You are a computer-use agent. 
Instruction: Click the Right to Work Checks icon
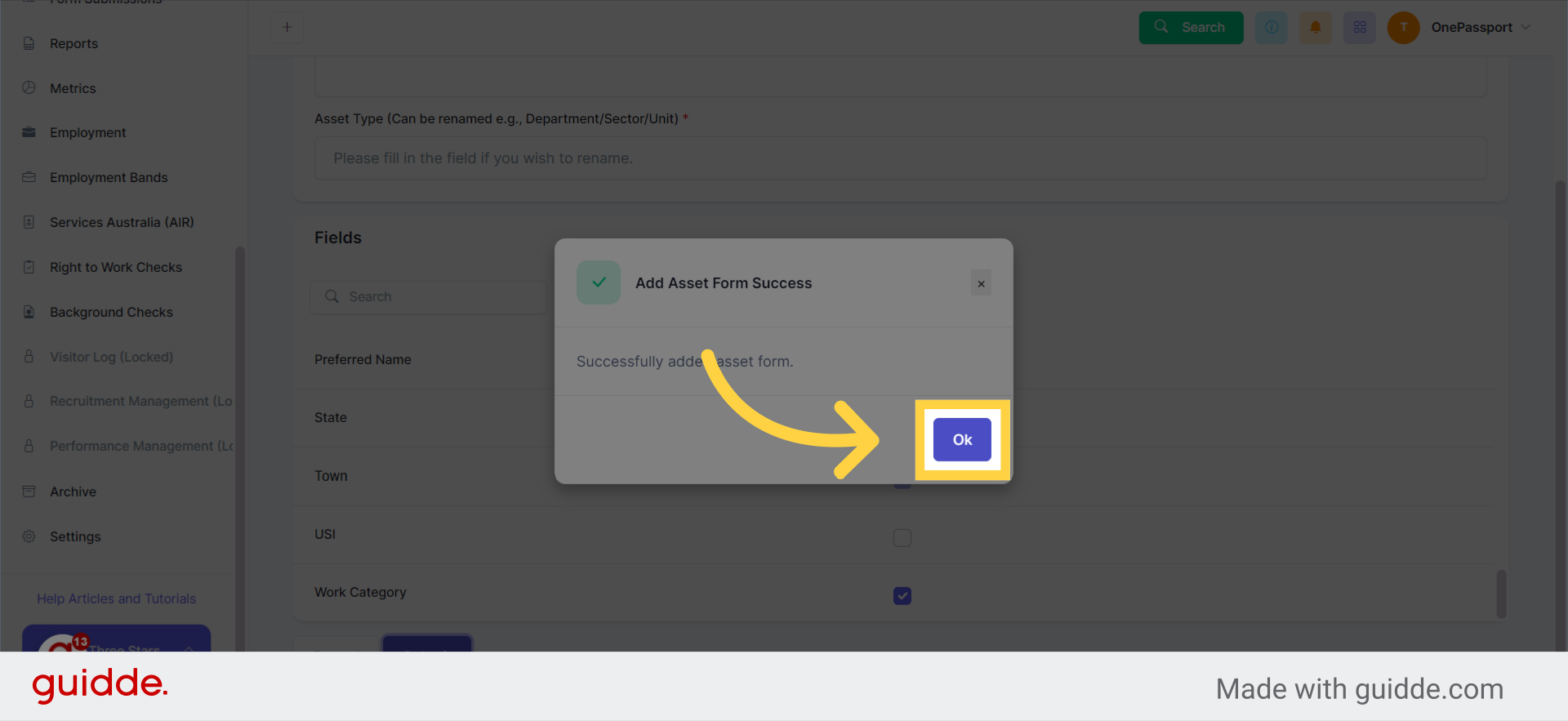29,267
